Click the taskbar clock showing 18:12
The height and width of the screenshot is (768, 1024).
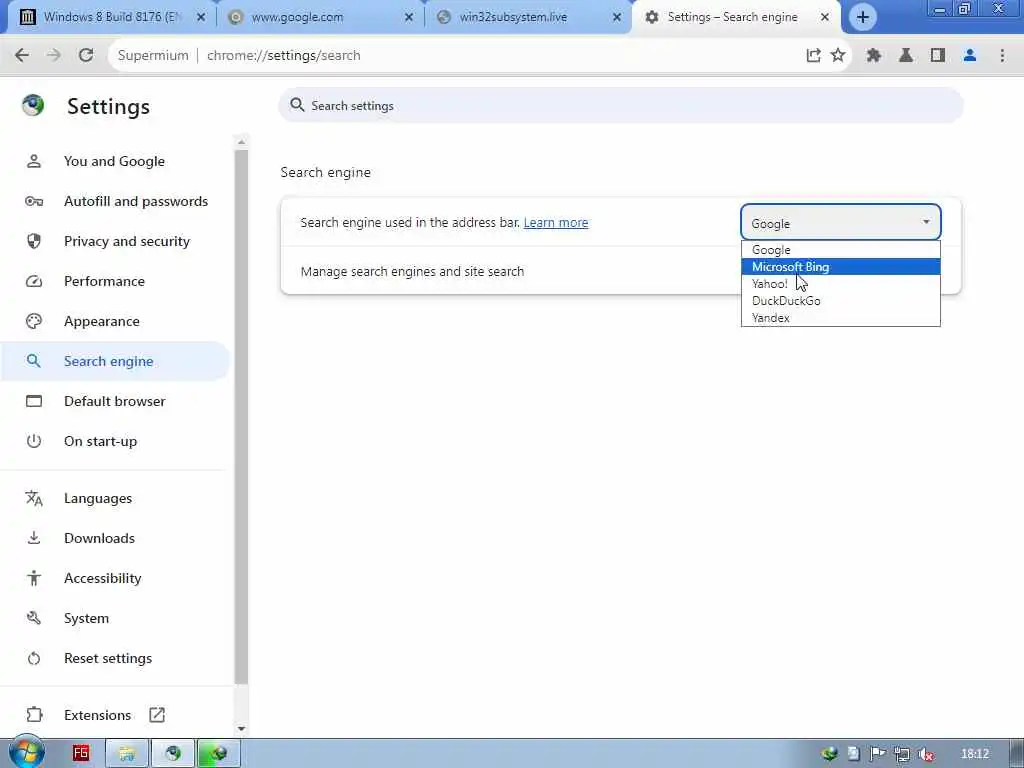click(x=974, y=754)
